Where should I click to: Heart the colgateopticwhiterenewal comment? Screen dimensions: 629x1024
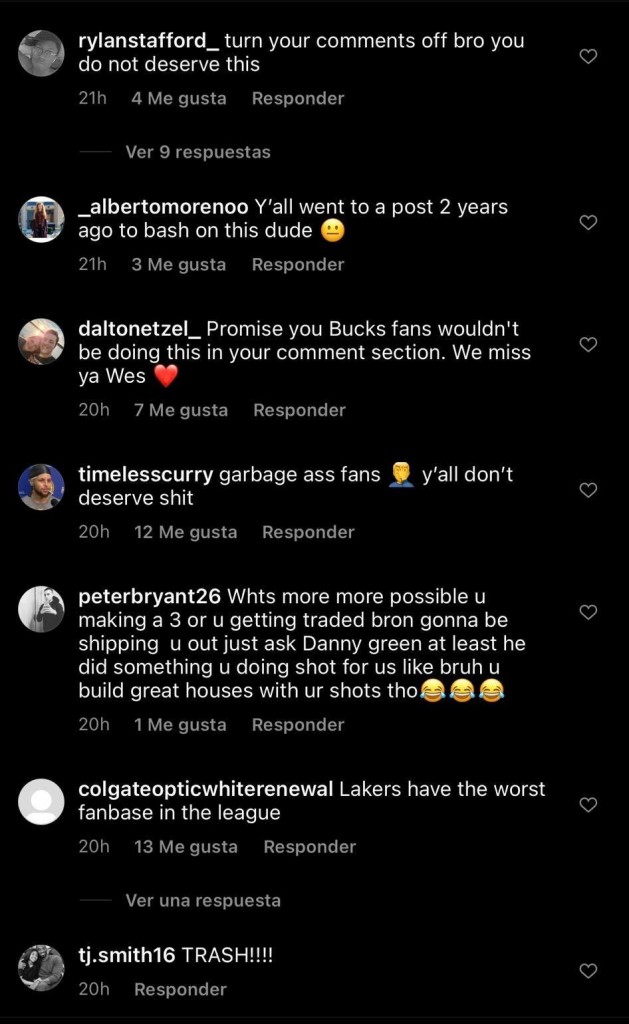click(x=588, y=805)
